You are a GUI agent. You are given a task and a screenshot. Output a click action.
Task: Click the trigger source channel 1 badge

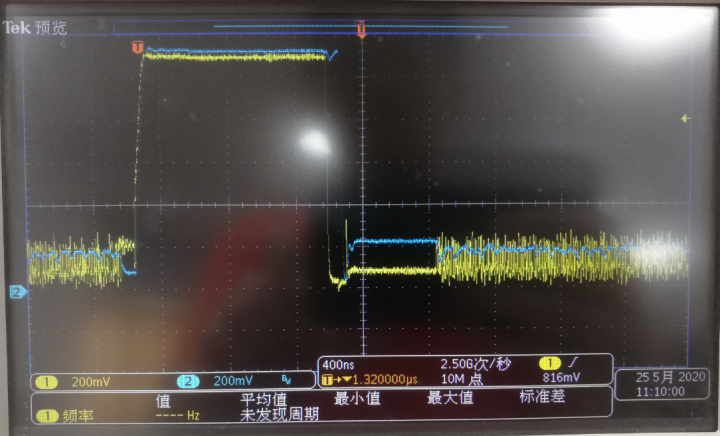click(x=550, y=363)
